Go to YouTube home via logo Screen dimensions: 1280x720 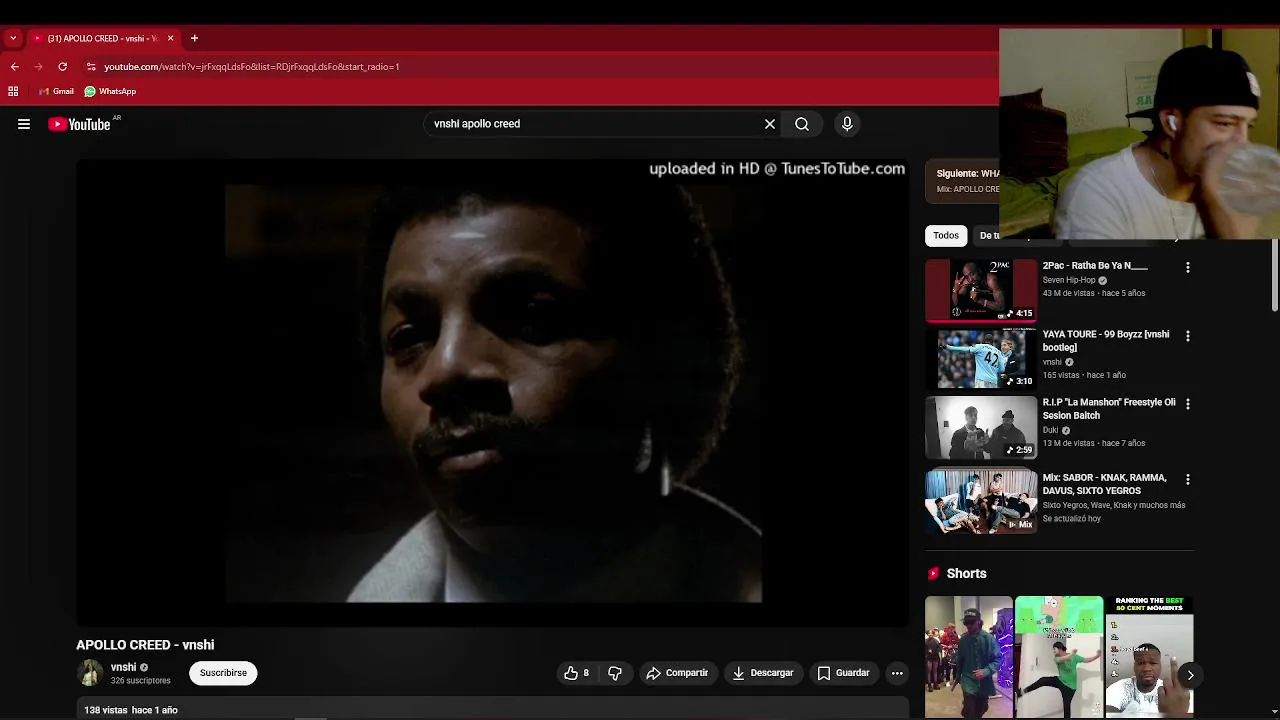[80, 124]
